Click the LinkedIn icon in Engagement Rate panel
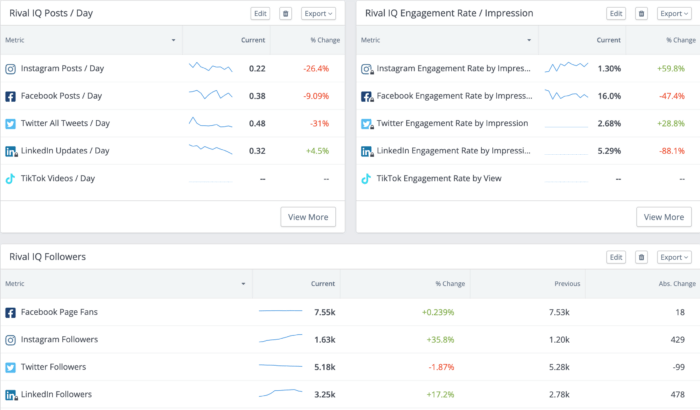This screenshot has width=700, height=410. point(367,151)
